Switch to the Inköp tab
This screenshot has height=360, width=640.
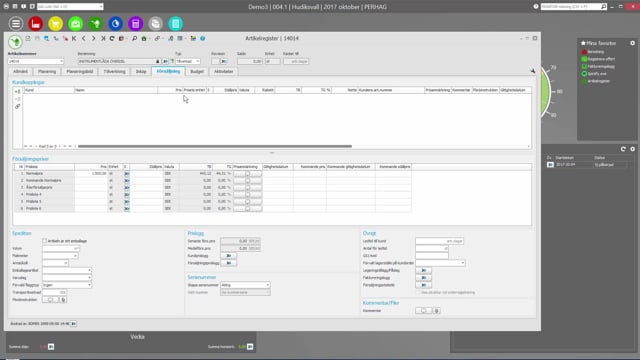coord(141,71)
